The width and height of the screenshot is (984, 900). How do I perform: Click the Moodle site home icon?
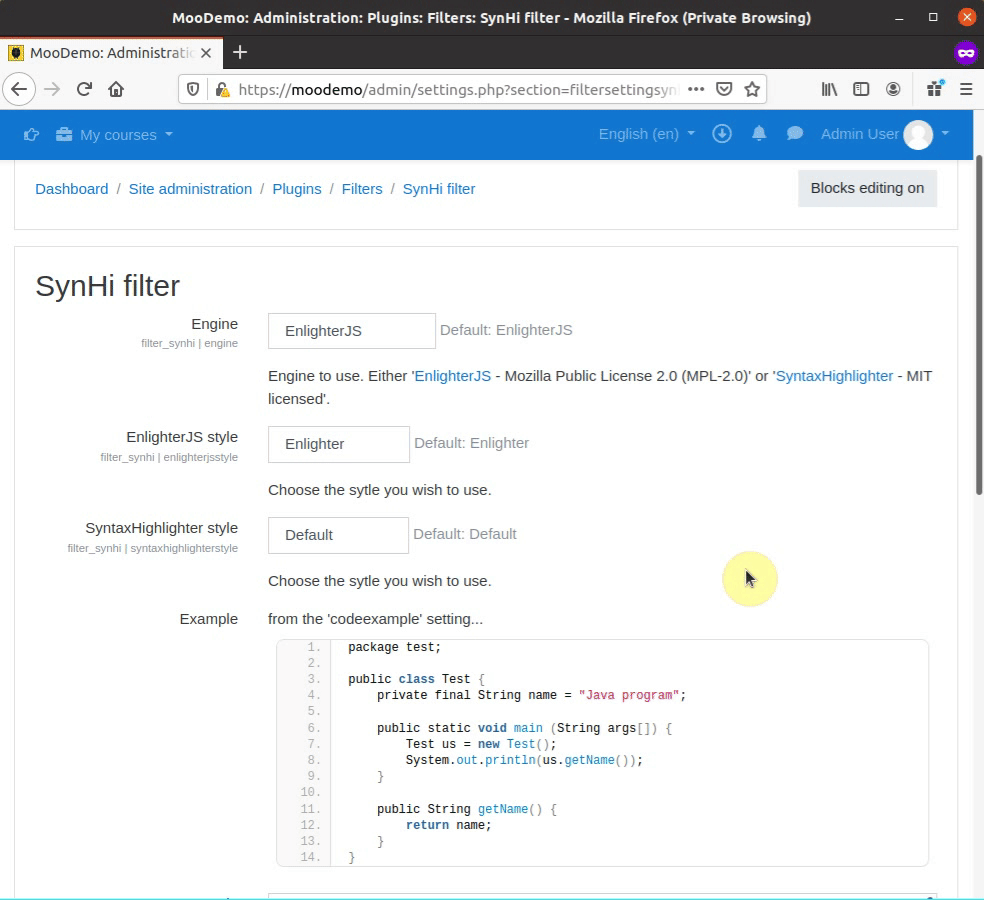tap(31, 134)
